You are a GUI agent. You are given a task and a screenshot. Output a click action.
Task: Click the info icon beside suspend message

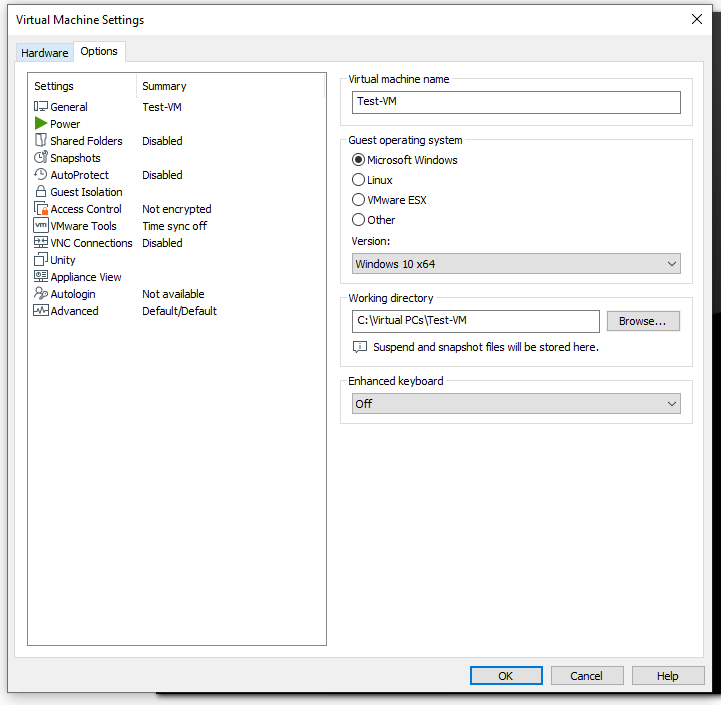point(360,347)
